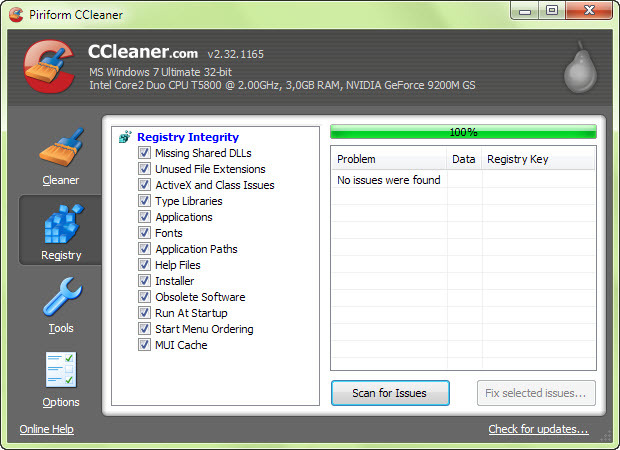Click 'No issues were found' row
620x450 pixels.
pos(463,180)
